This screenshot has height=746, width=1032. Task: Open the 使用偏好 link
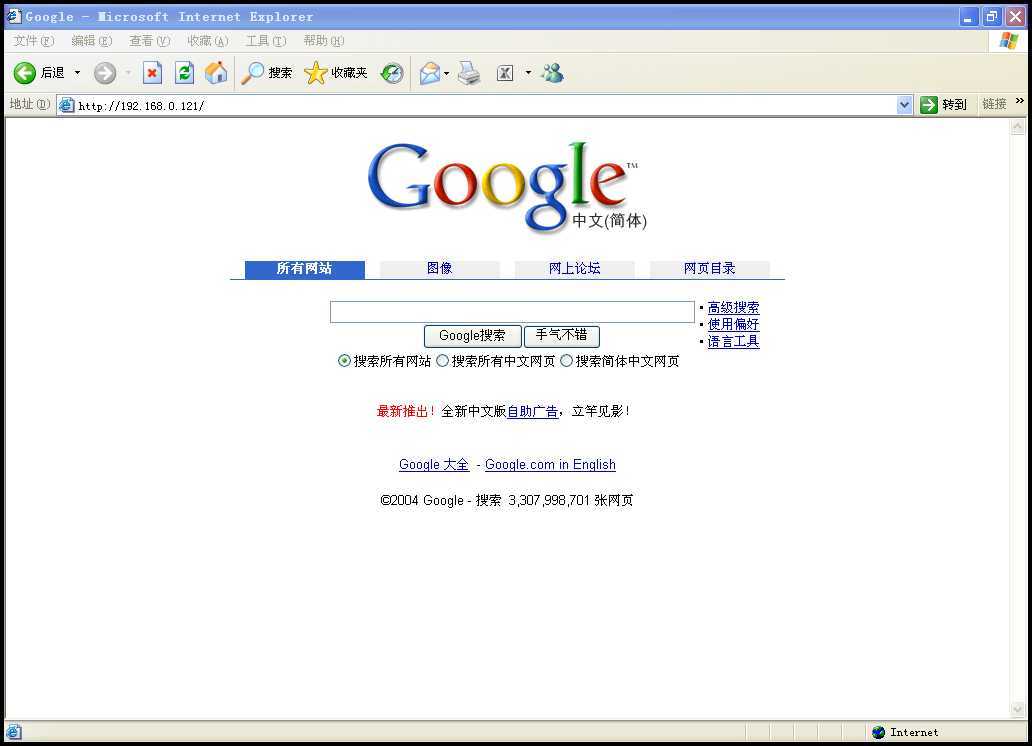coord(733,324)
